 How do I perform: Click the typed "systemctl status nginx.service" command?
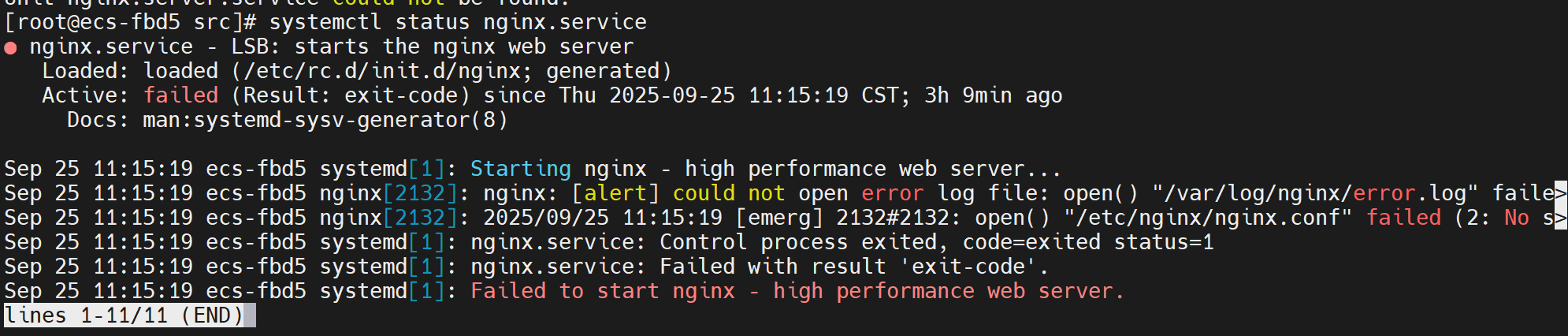pyautogui.click(x=457, y=22)
